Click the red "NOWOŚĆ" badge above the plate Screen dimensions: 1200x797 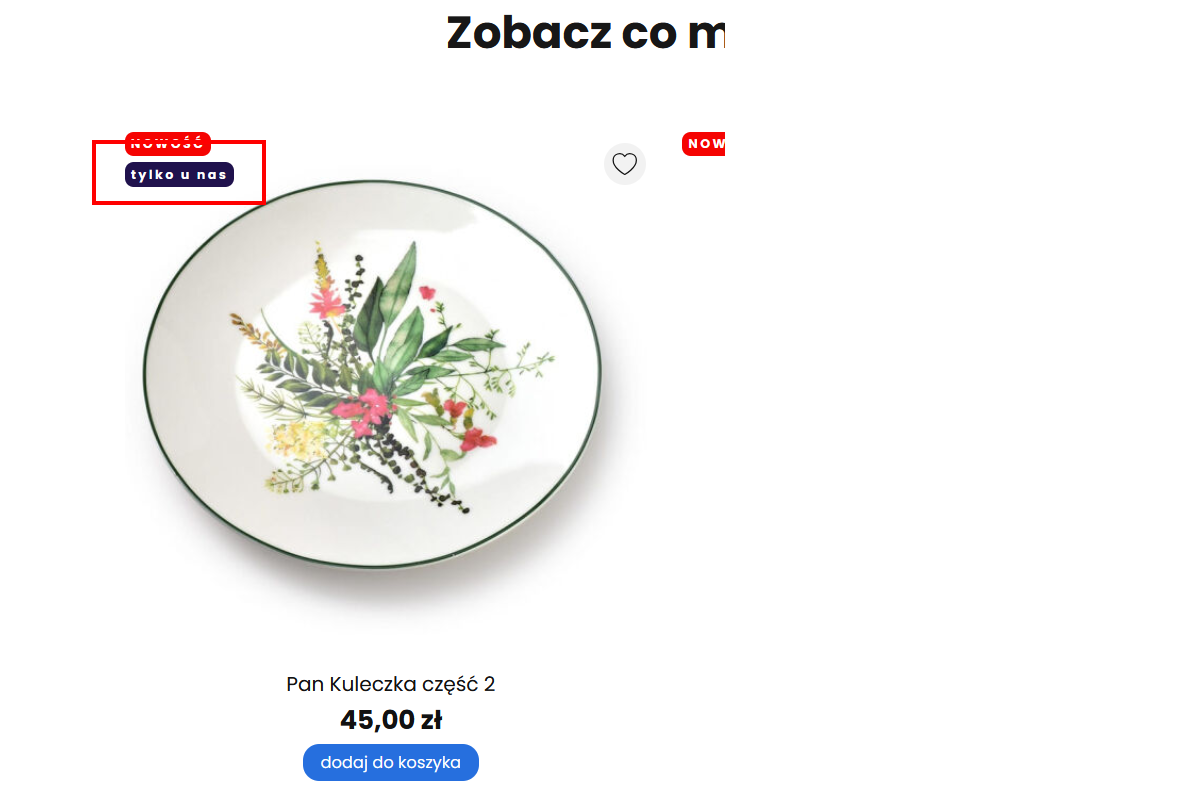[x=167, y=144]
